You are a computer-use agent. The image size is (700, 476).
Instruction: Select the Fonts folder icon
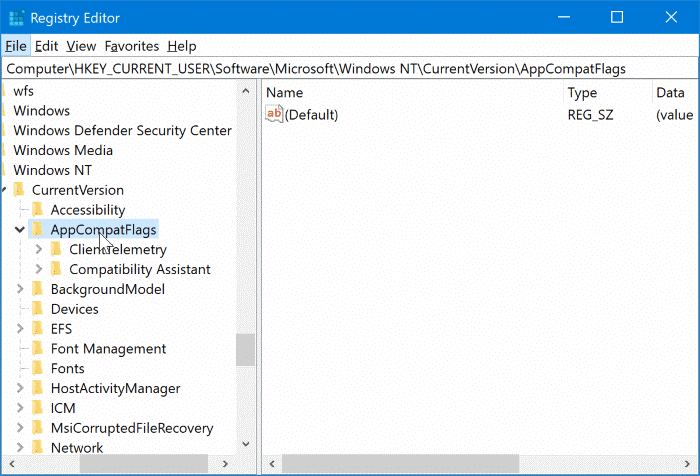click(x=38, y=368)
